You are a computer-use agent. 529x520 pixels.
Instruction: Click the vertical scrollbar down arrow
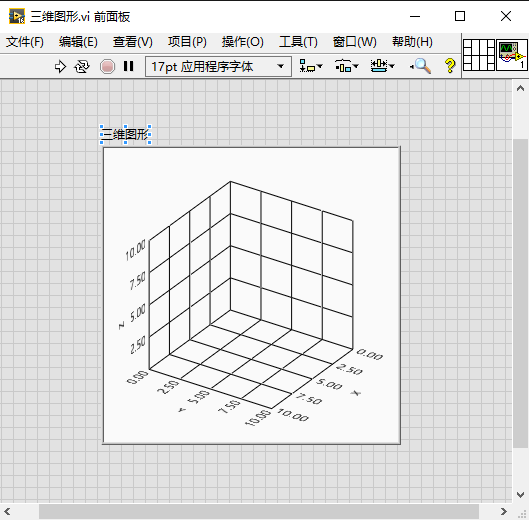(520, 495)
